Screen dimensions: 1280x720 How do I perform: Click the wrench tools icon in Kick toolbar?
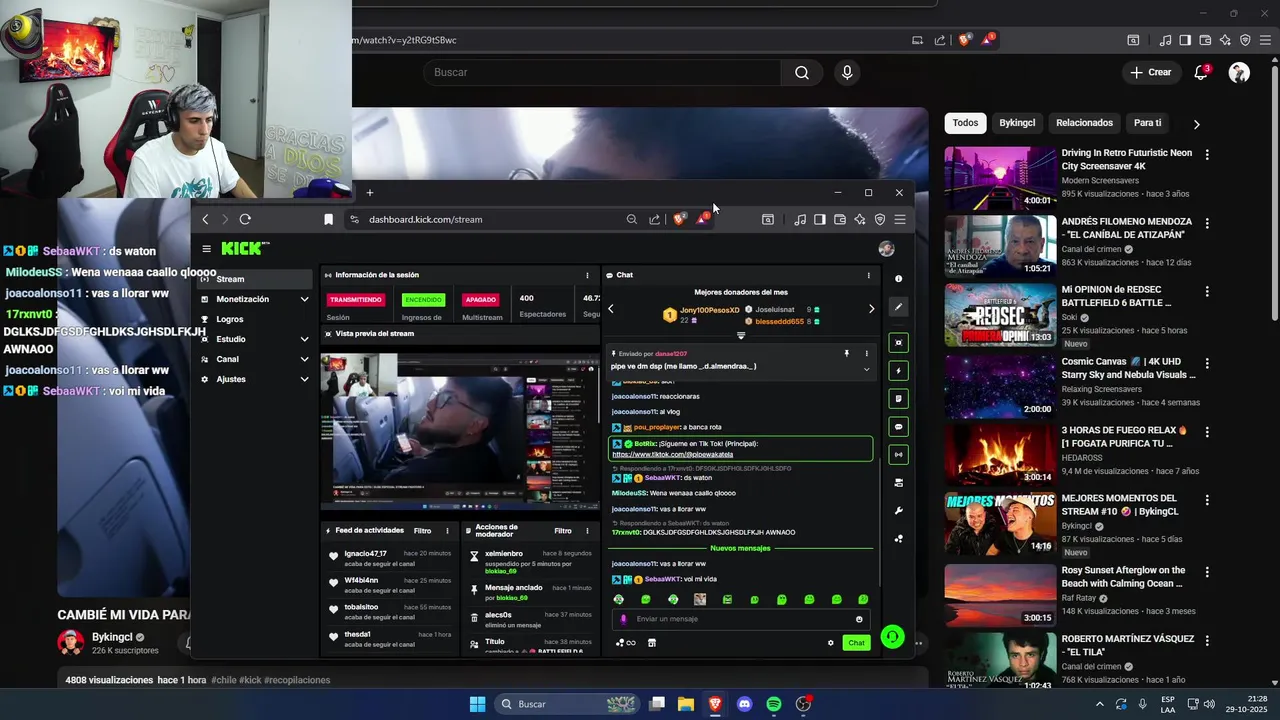click(x=898, y=511)
